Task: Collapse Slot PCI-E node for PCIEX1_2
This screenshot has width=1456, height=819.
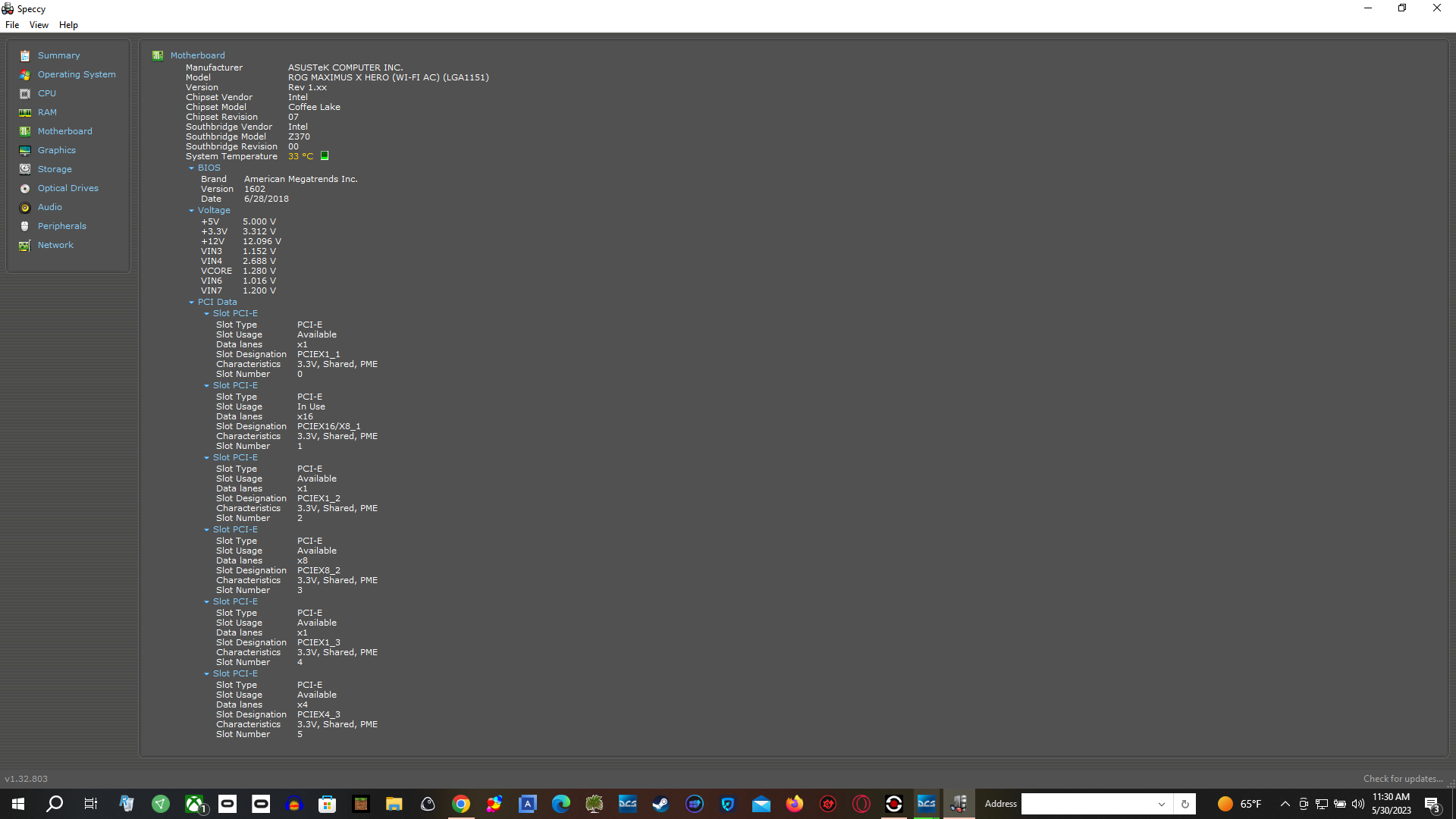Action: [x=206, y=458]
